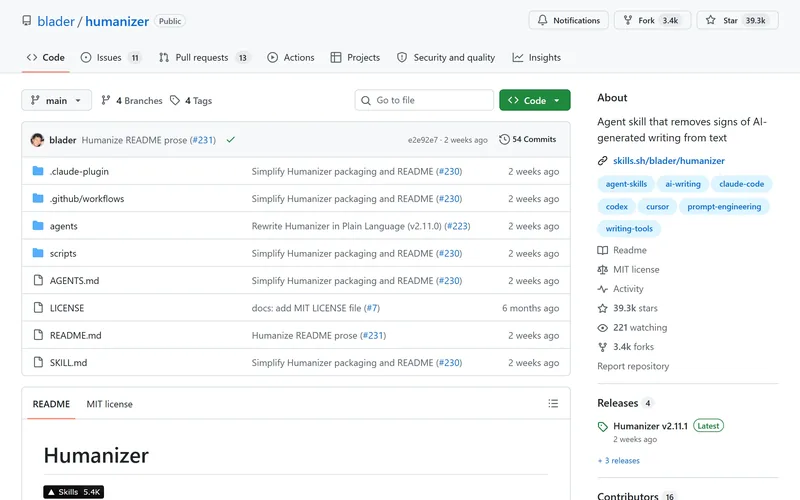
Task: Click commit message Humanize README prose in header row
Action: 134,140
